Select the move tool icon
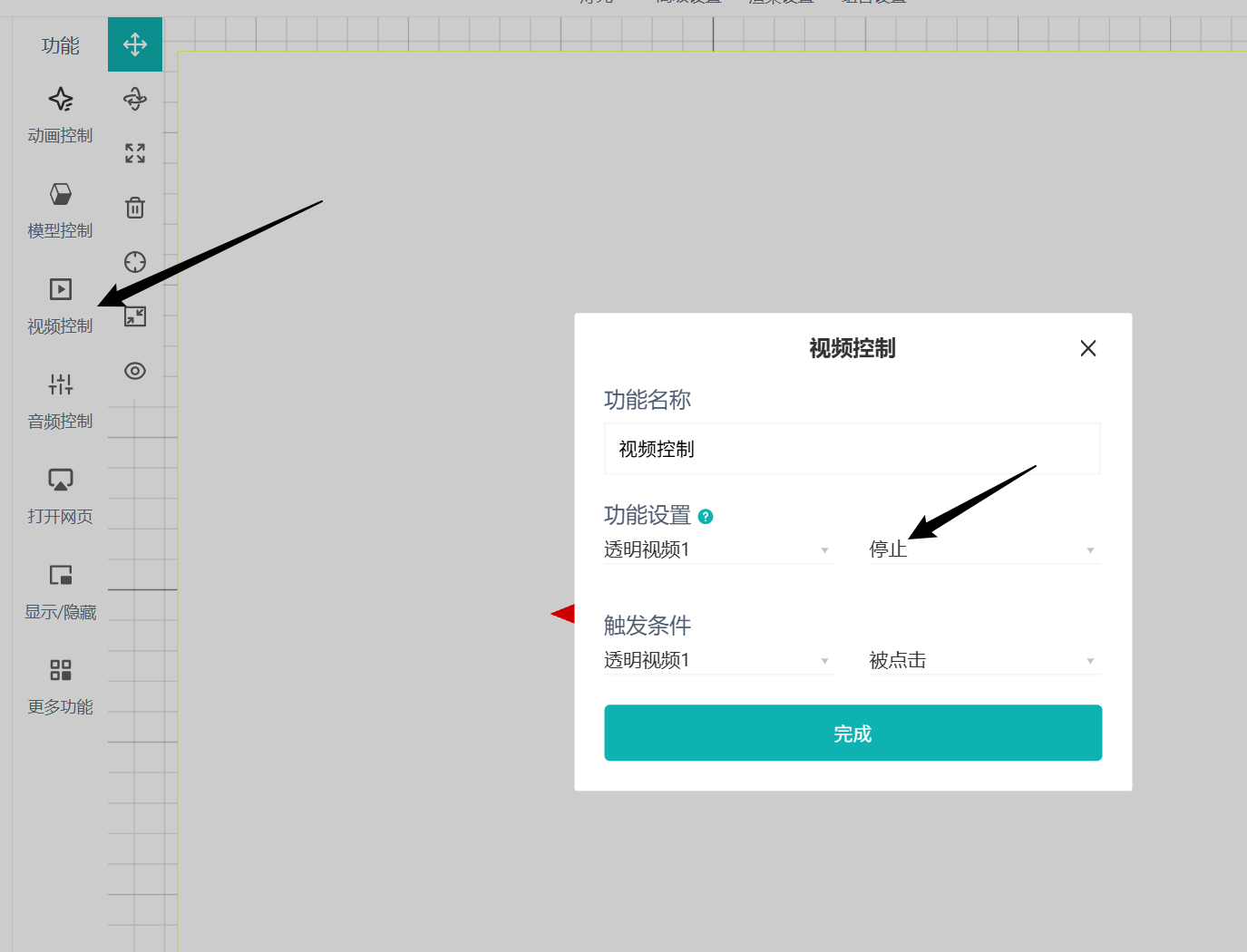The image size is (1247, 952). click(x=135, y=44)
